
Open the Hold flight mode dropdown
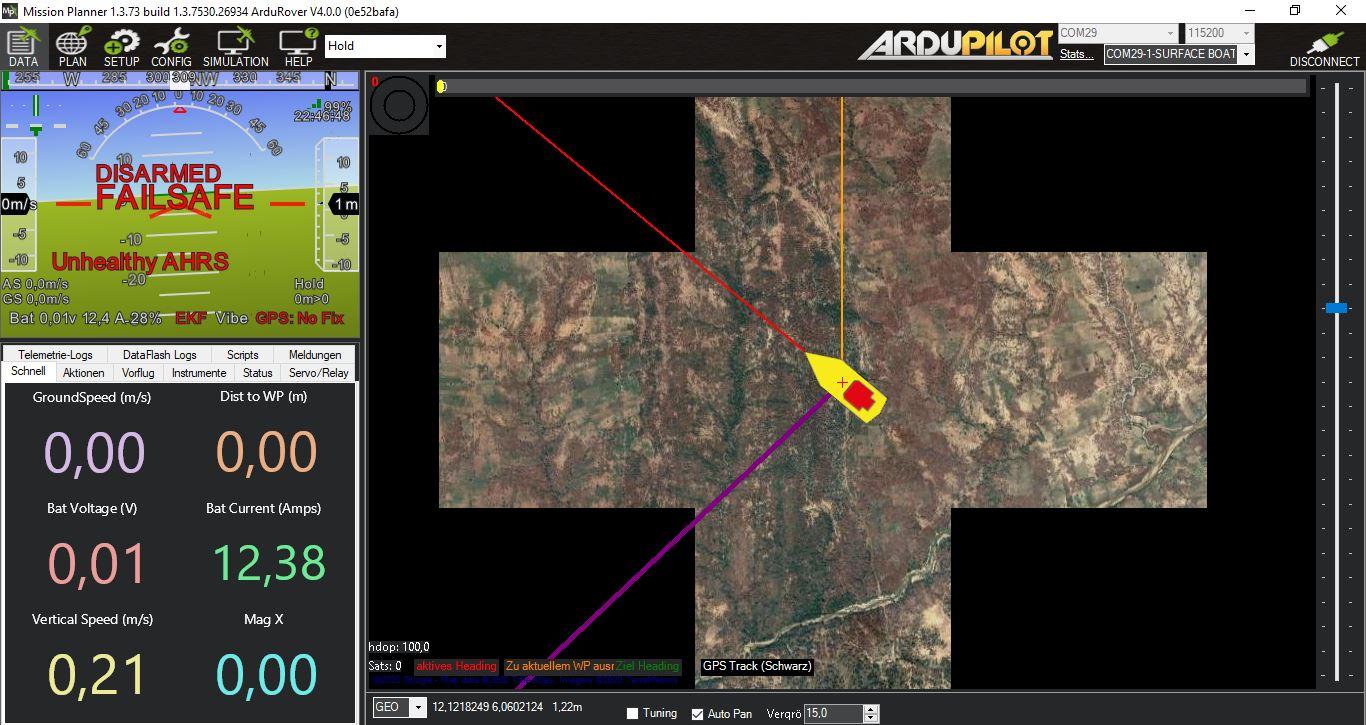[x=385, y=46]
